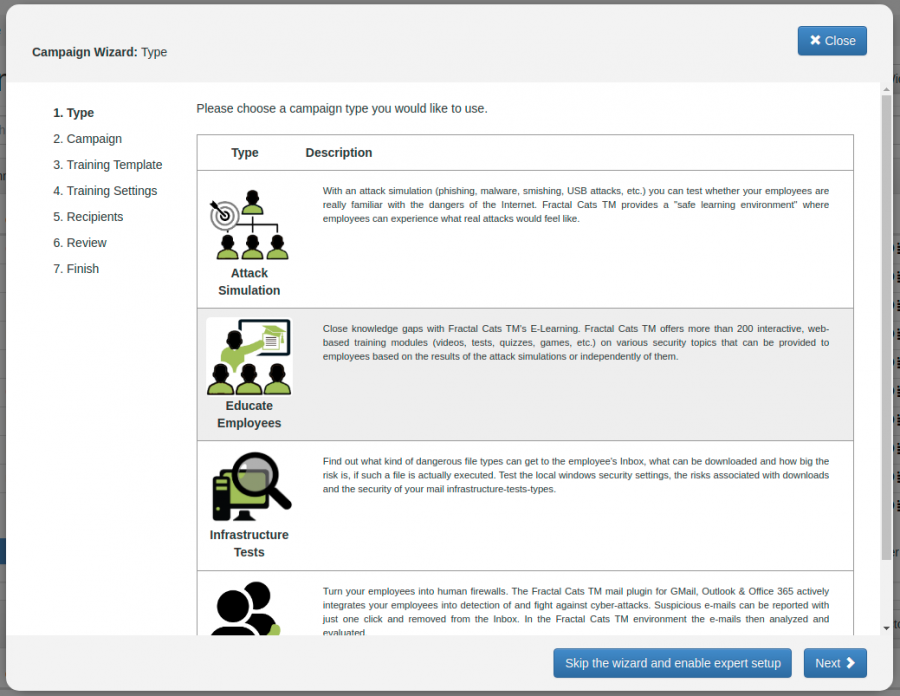Click the Educate Employees label text
This screenshot has height=696, width=900.
tap(249, 414)
